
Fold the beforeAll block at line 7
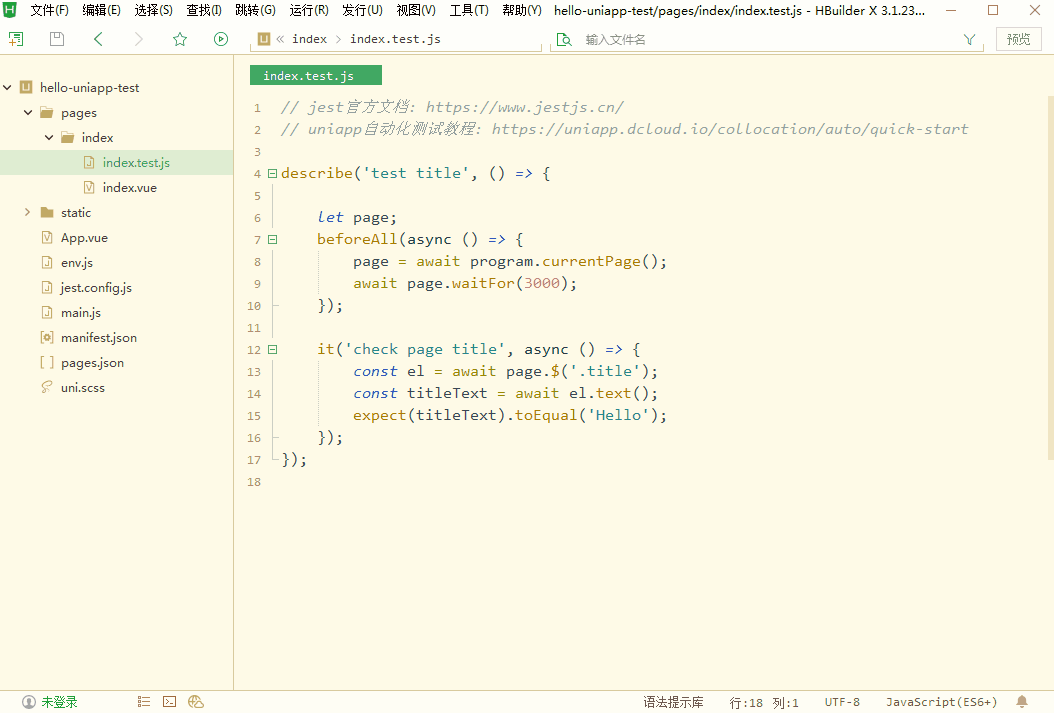[272, 239]
